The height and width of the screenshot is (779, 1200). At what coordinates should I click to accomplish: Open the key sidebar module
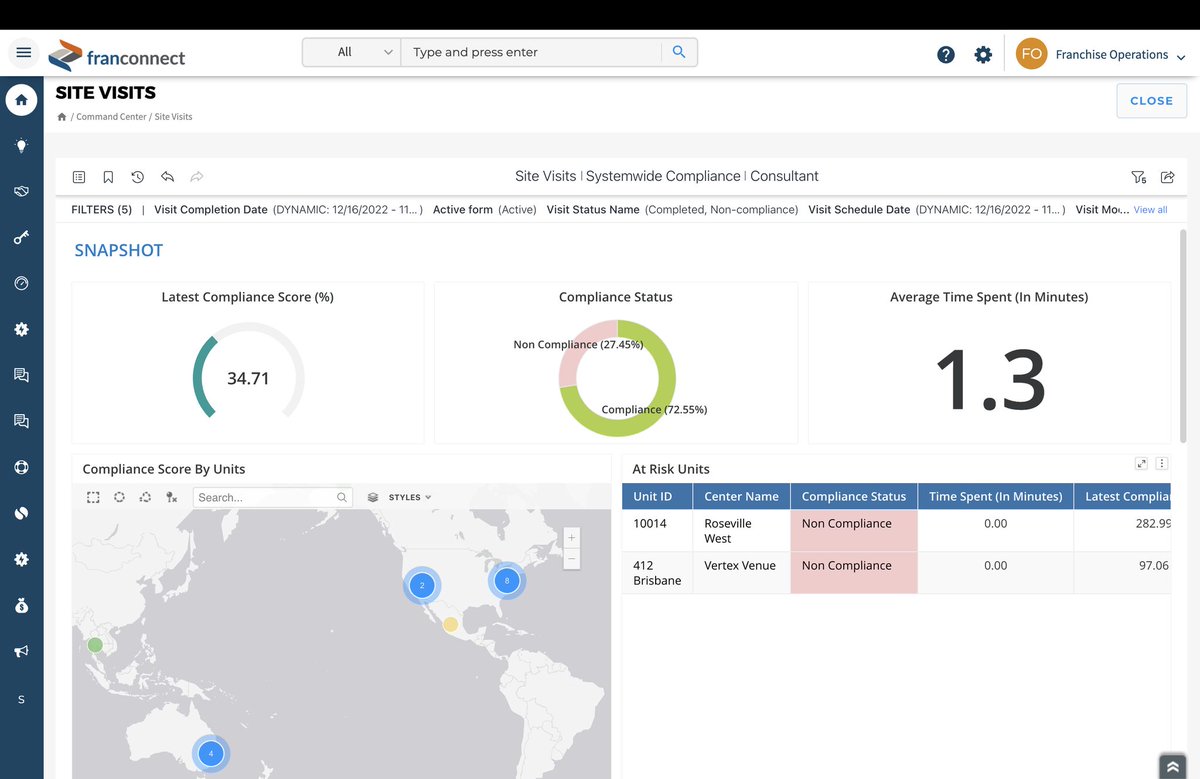pyautogui.click(x=21, y=237)
